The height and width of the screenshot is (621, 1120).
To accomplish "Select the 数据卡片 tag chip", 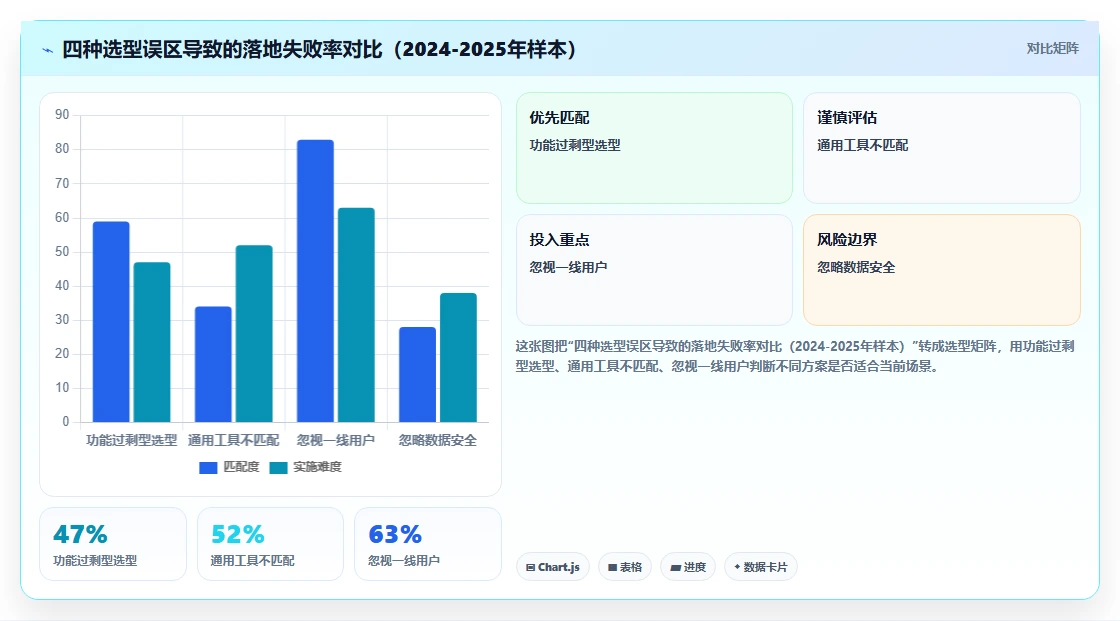I will 761,567.
